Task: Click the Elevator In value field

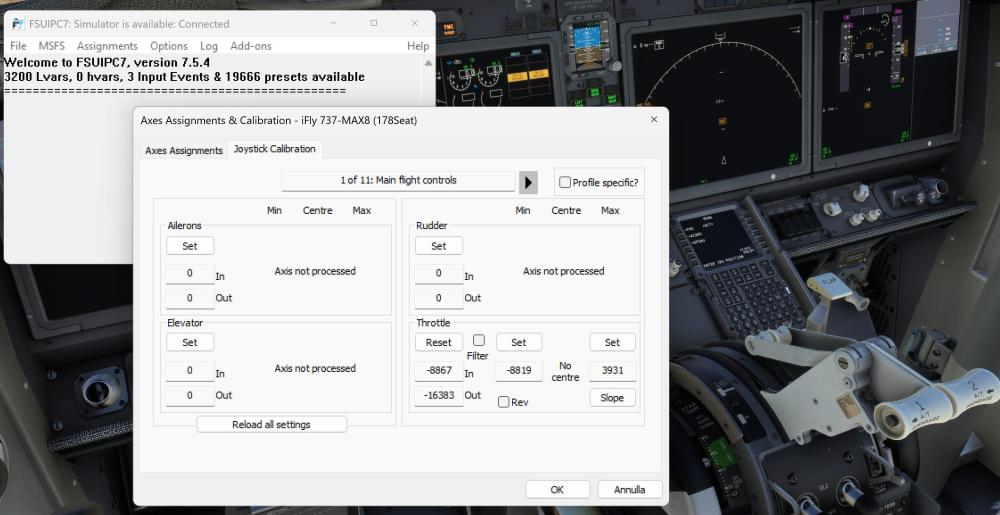Action: pos(190,371)
